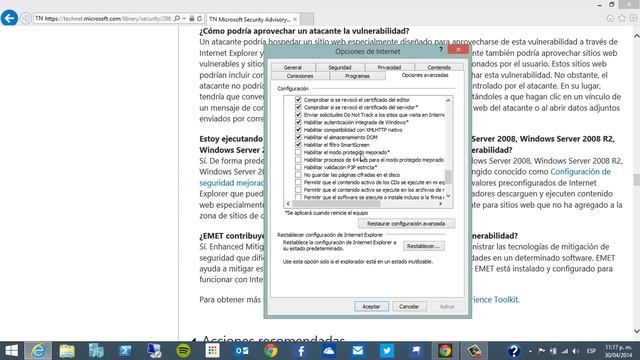Switch to the Contenido tab
The height and width of the screenshot is (360, 640).
439,67
